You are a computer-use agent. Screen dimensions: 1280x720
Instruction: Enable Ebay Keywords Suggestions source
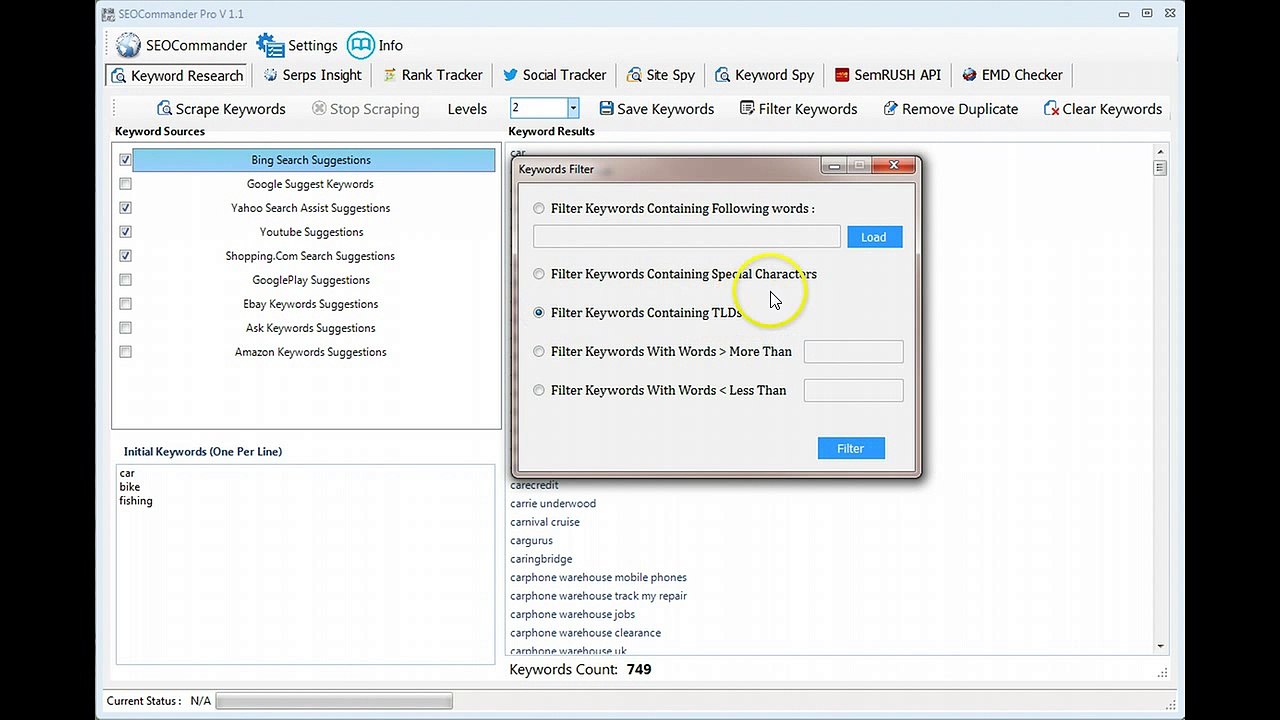(x=125, y=304)
